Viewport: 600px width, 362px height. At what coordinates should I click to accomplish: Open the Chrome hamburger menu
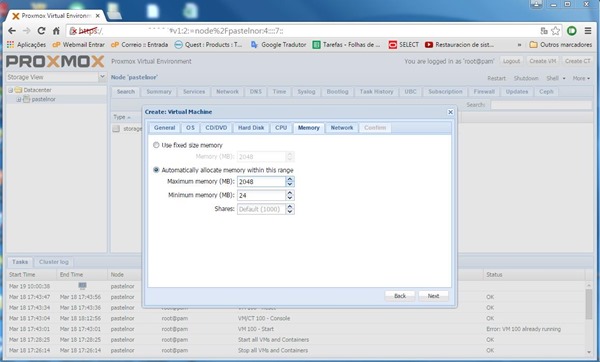[x=588, y=31]
